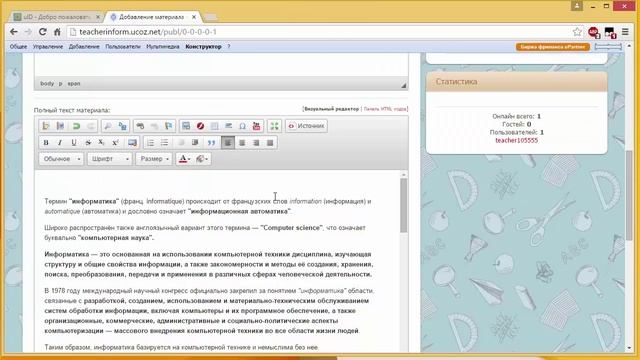Viewport: 640px width, 360px height.
Task: Click the "Источник" source button
Action: tap(306, 126)
